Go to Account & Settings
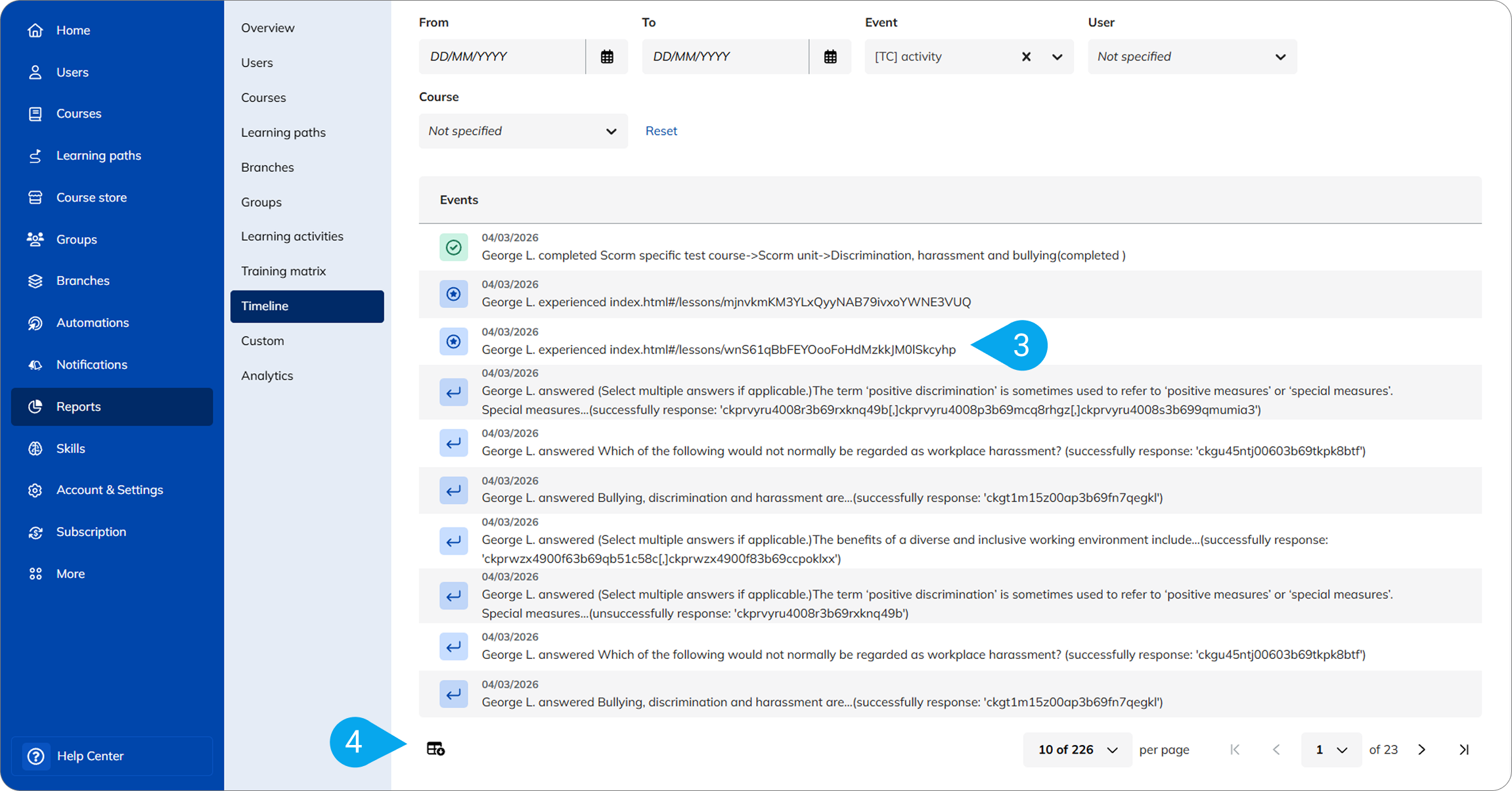 [x=110, y=489]
